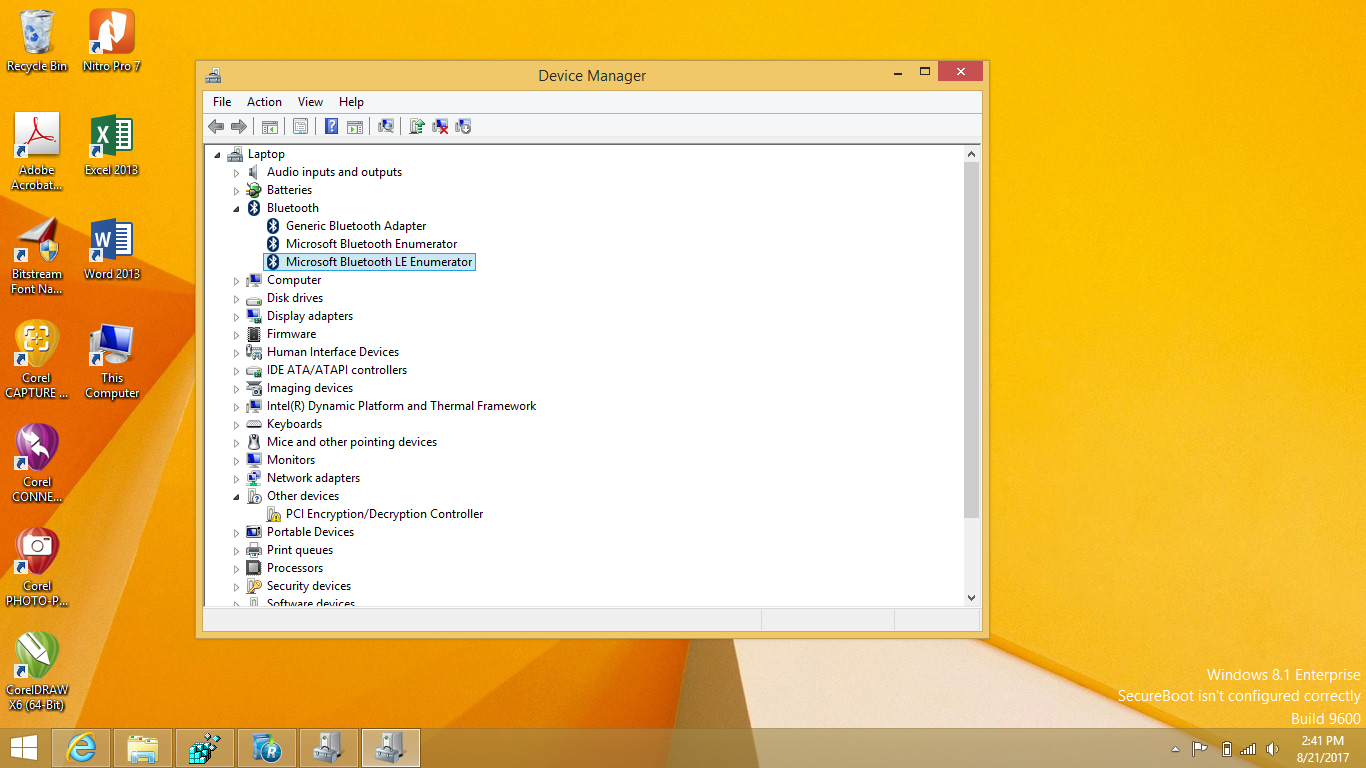Expand the Audio inputs and outputs node

point(237,172)
